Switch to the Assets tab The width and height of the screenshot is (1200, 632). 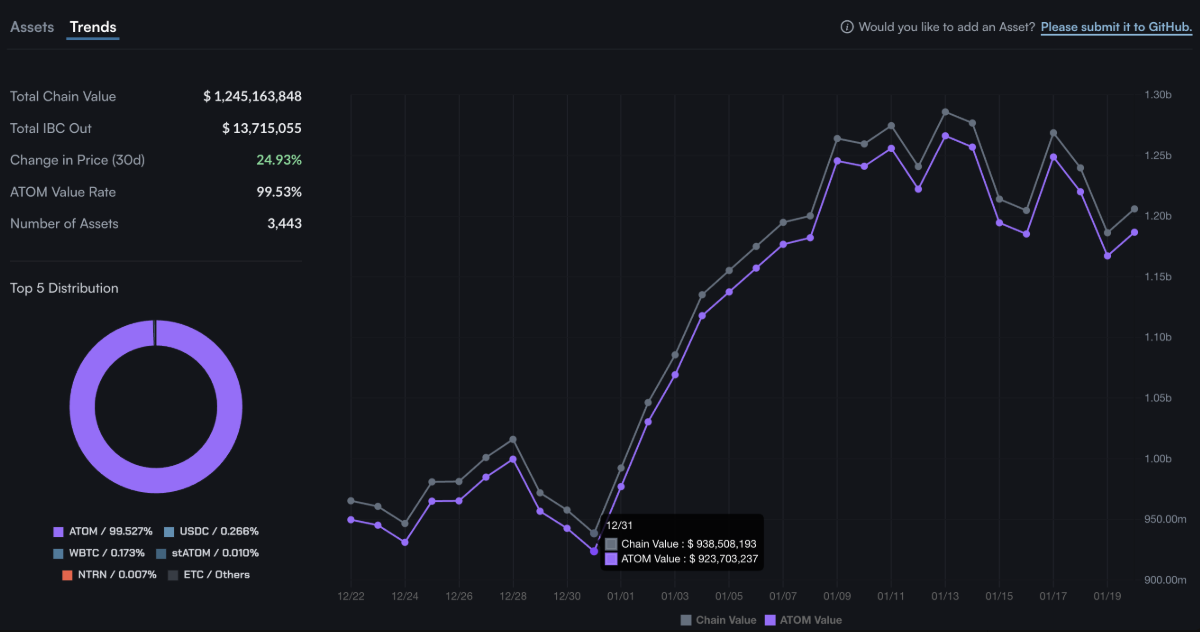click(32, 27)
